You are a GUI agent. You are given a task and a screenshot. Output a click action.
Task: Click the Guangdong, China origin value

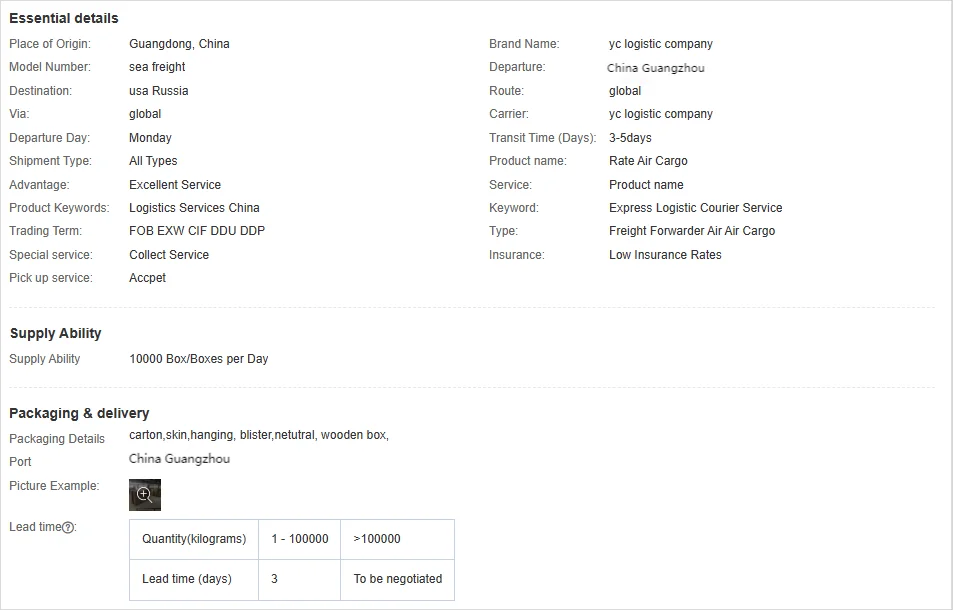(x=179, y=44)
